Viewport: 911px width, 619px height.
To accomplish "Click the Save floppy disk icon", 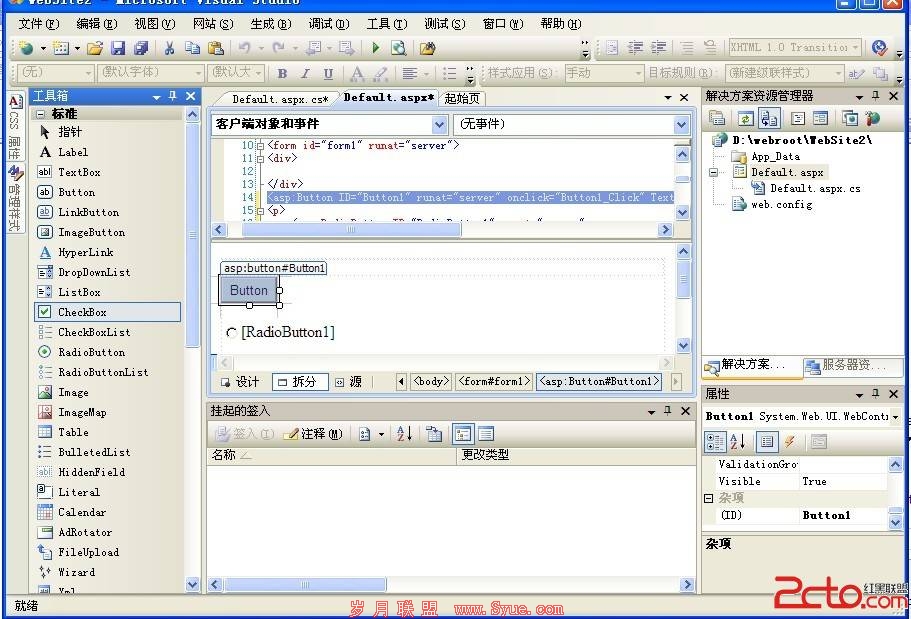I will 118,48.
